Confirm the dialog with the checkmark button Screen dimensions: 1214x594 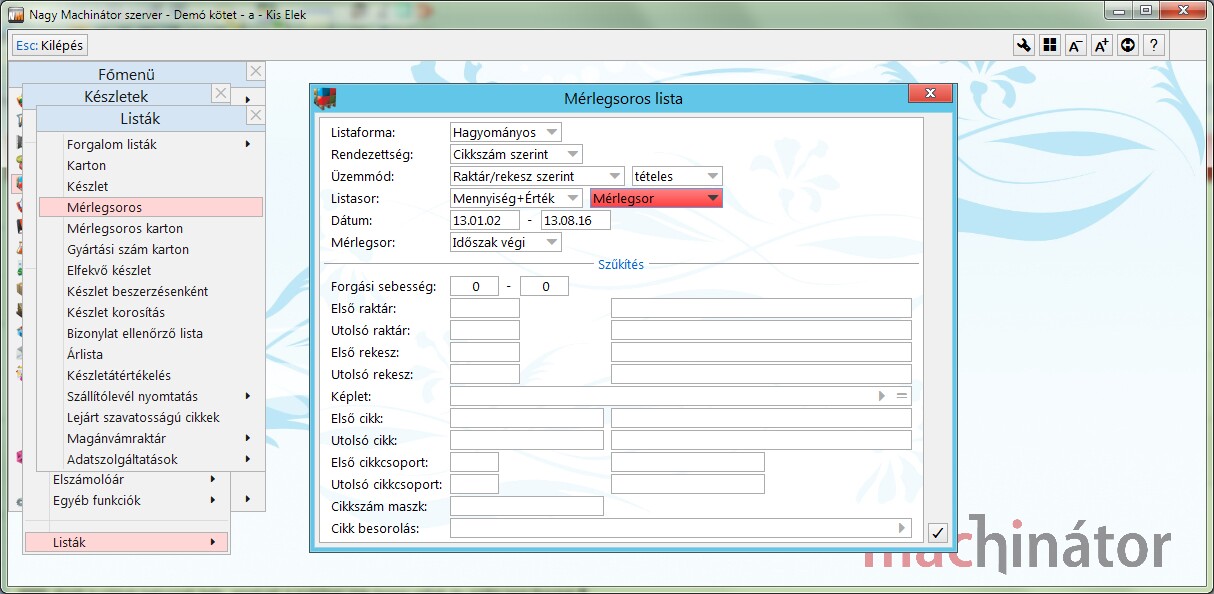(937, 533)
